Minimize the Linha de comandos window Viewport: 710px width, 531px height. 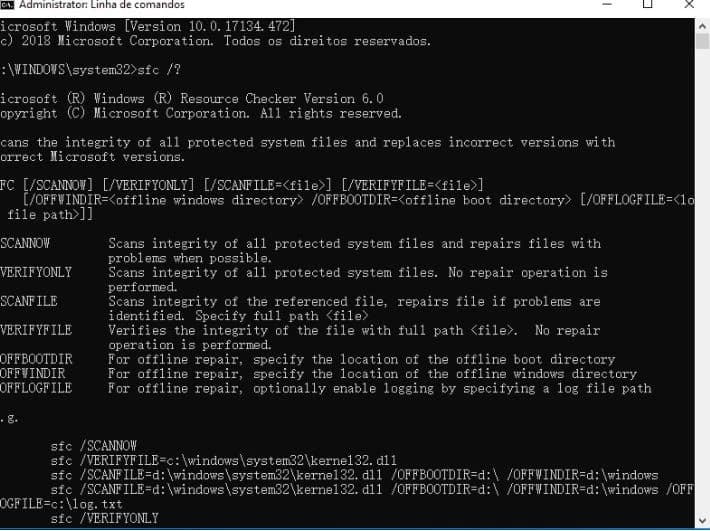coord(607,5)
